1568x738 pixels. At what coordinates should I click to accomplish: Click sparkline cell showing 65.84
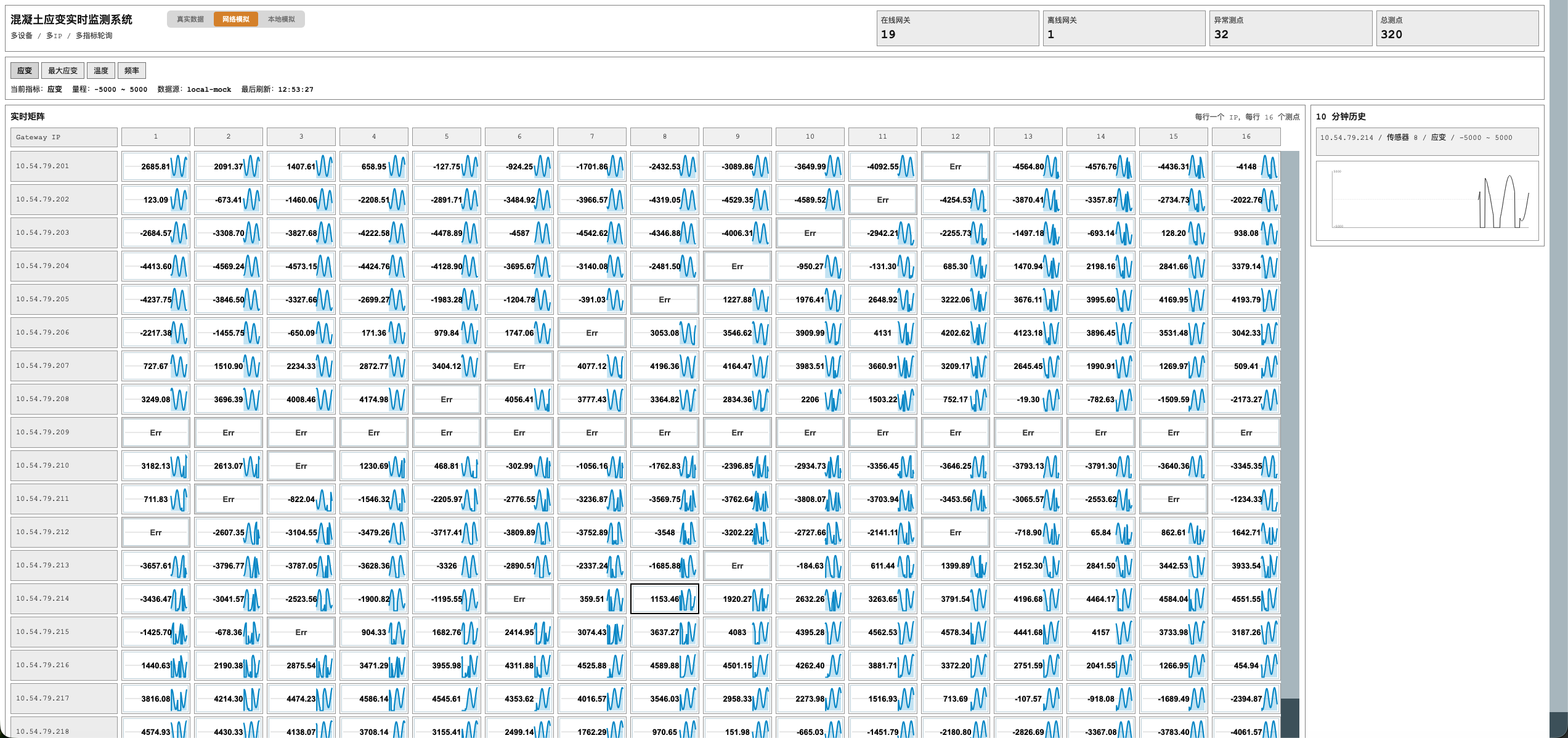(x=1101, y=532)
